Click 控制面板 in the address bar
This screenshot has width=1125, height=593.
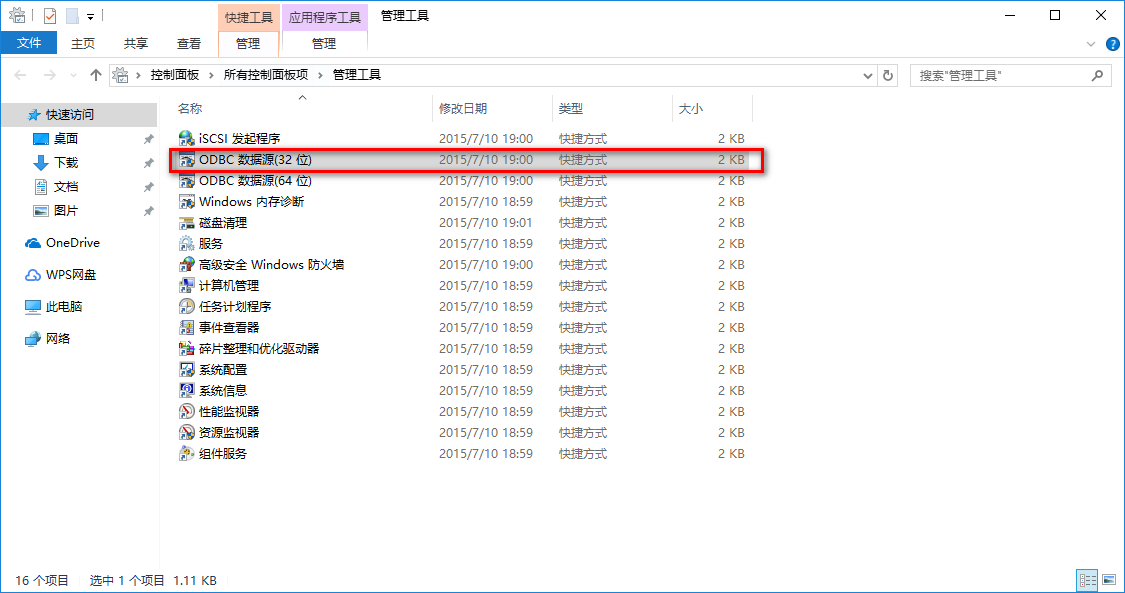(x=174, y=75)
